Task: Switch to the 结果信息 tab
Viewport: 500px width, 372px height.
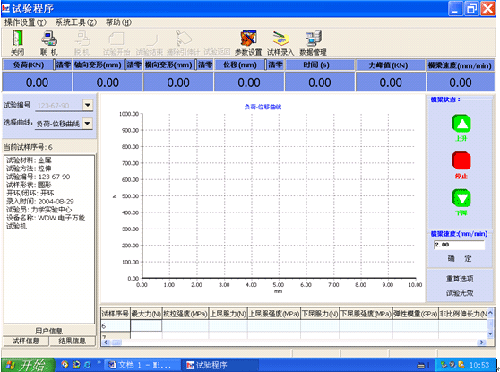Action: click(72, 341)
